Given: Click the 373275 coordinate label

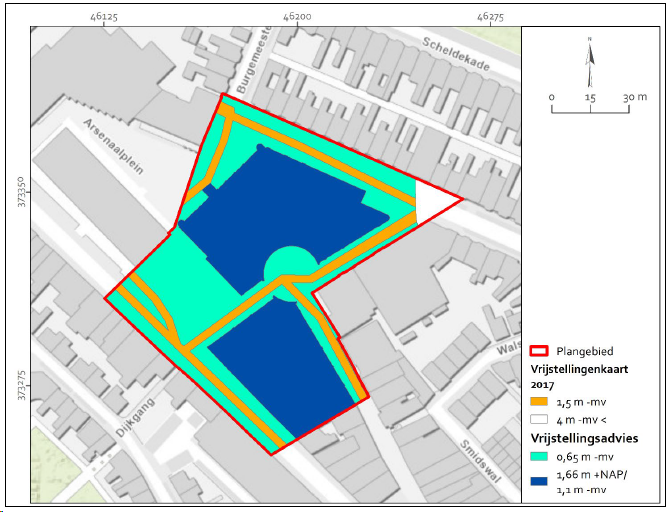Looking at the screenshot, I should pyautogui.click(x=22, y=386).
